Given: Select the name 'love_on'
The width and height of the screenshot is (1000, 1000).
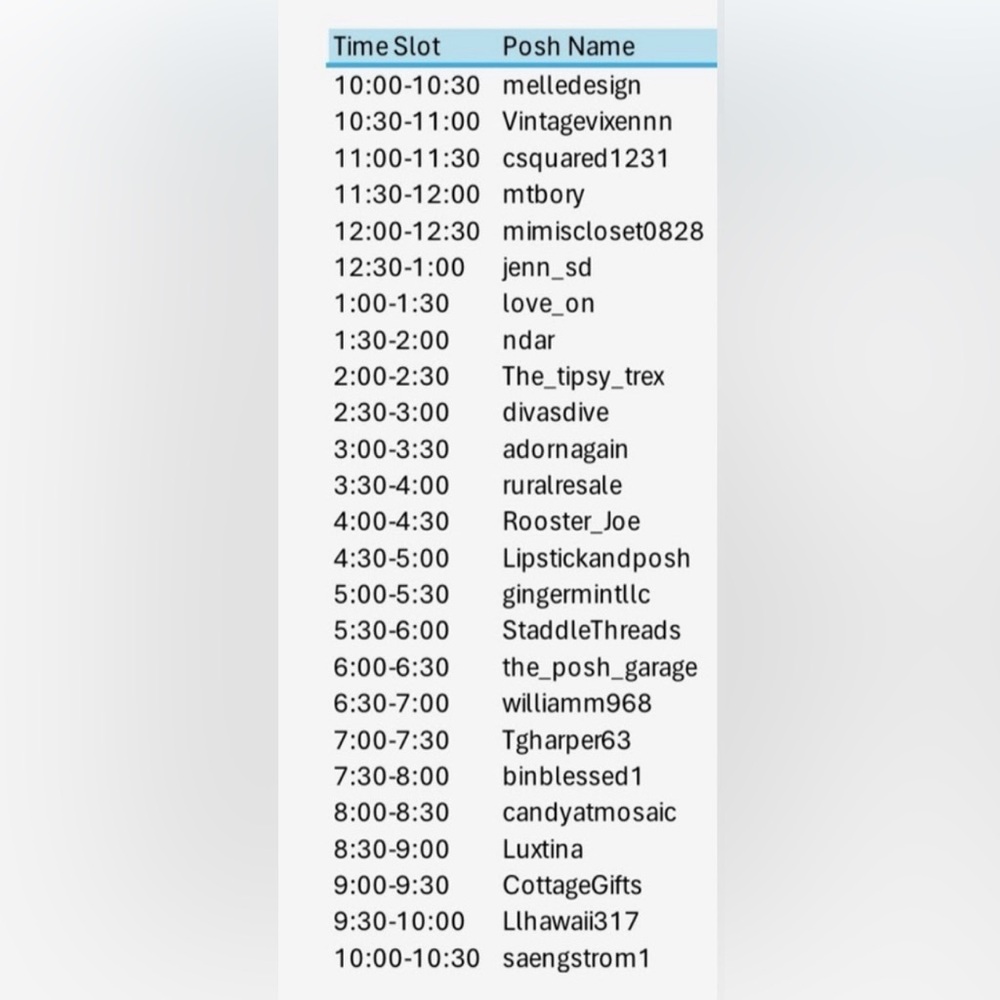Looking at the screenshot, I should (x=548, y=304).
